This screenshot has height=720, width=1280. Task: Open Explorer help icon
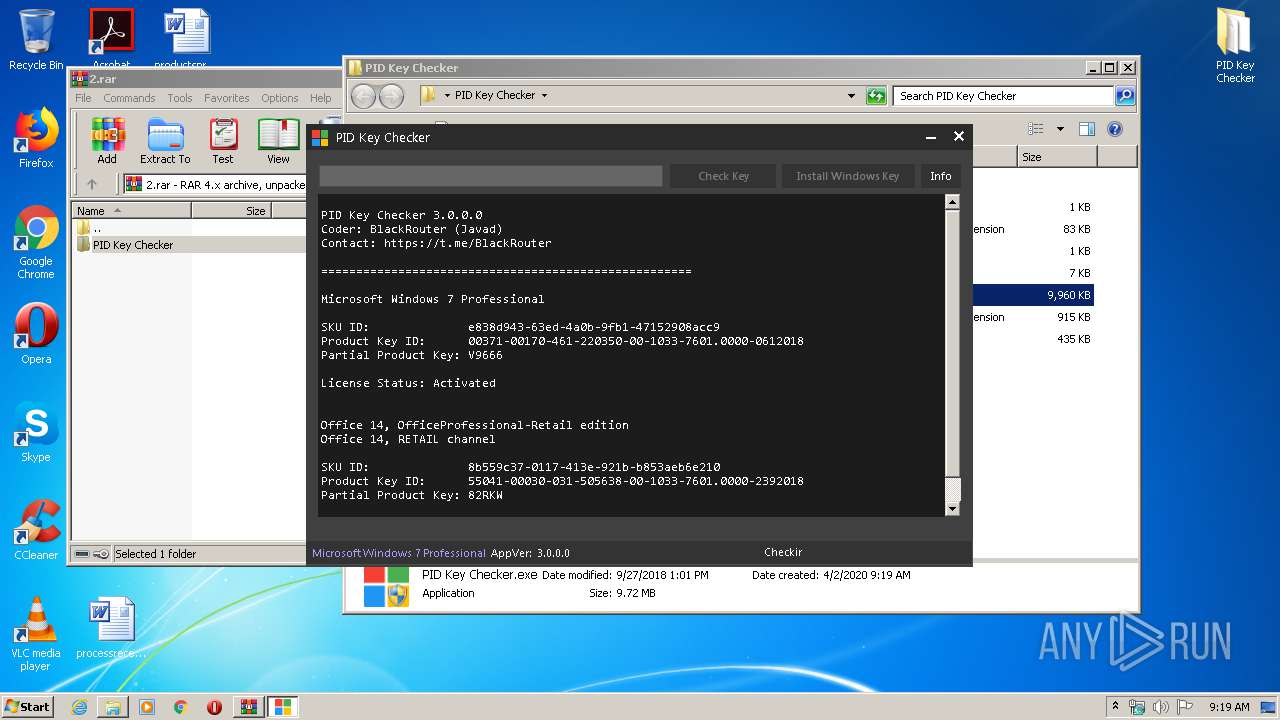click(1115, 129)
